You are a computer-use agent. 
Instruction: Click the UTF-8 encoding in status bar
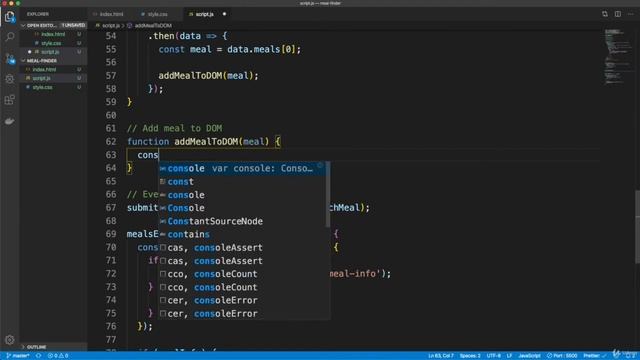(x=493, y=356)
